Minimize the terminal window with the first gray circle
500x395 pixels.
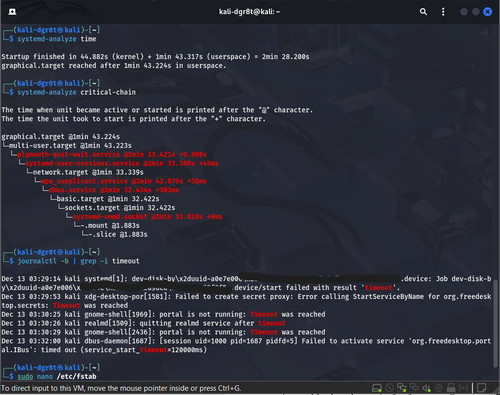[x=464, y=12]
